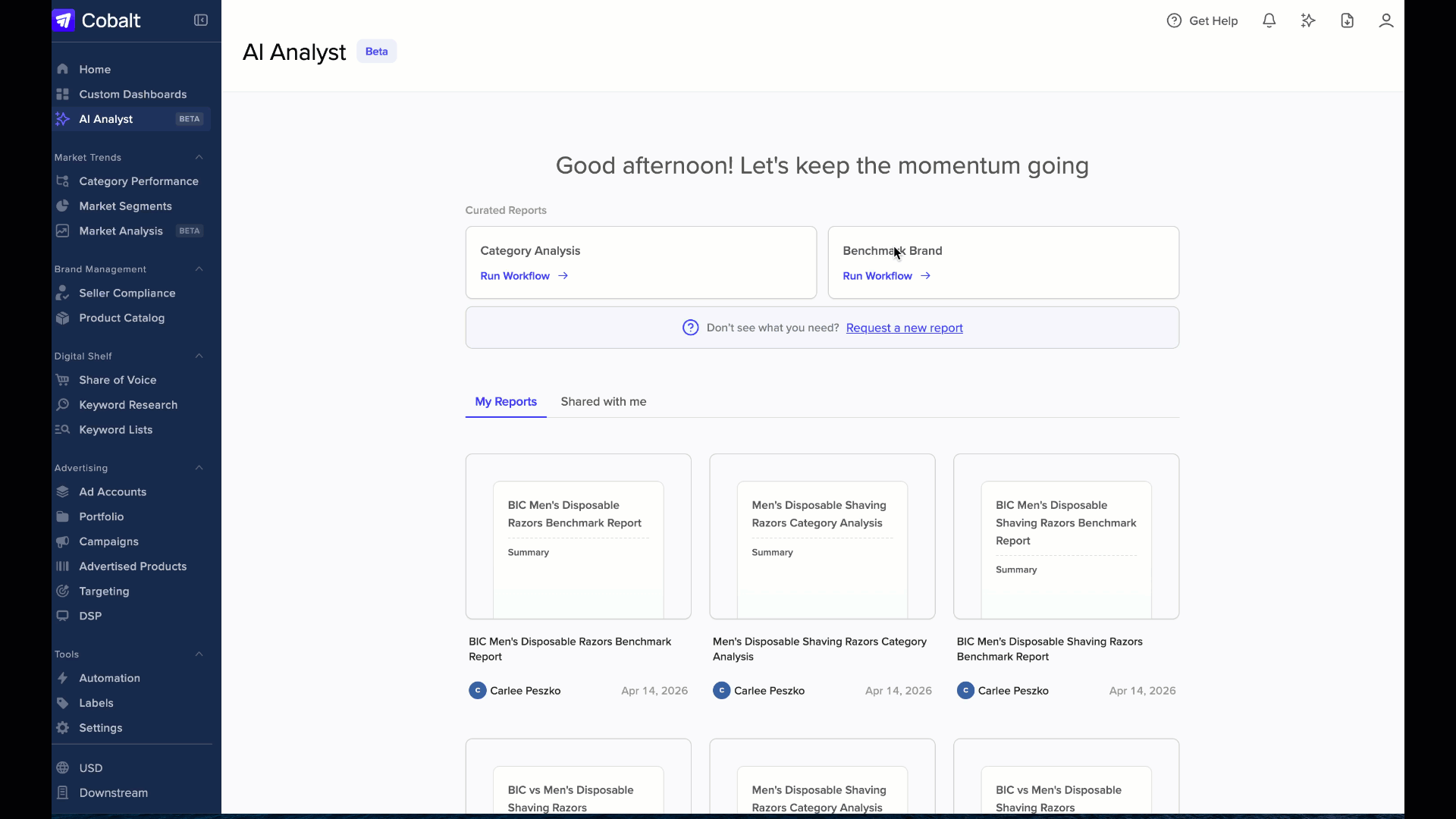Click 'Apr 14, 2026' under Category Analysis report
The image size is (1456, 819).
(x=899, y=691)
